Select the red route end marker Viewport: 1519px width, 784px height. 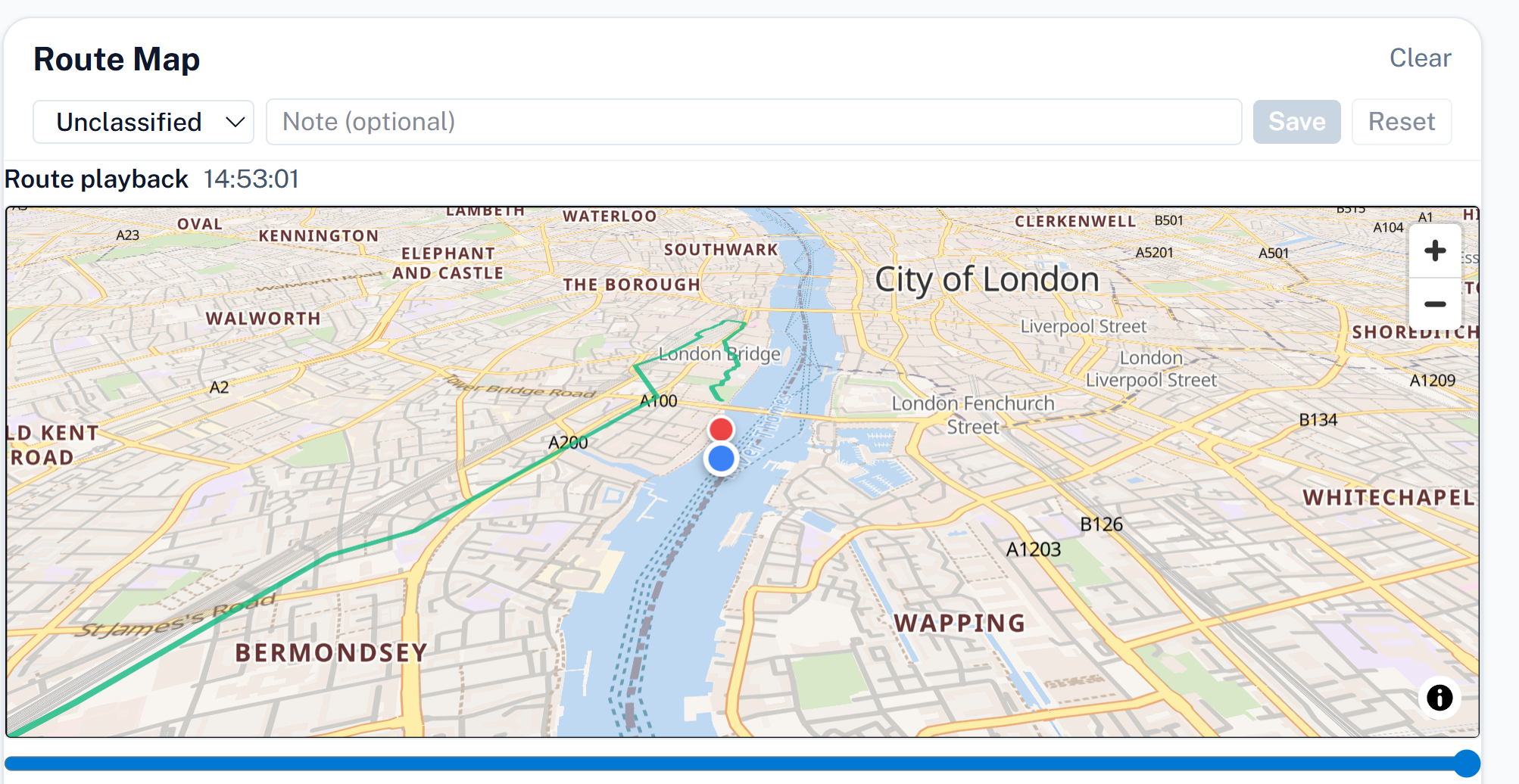[720, 429]
